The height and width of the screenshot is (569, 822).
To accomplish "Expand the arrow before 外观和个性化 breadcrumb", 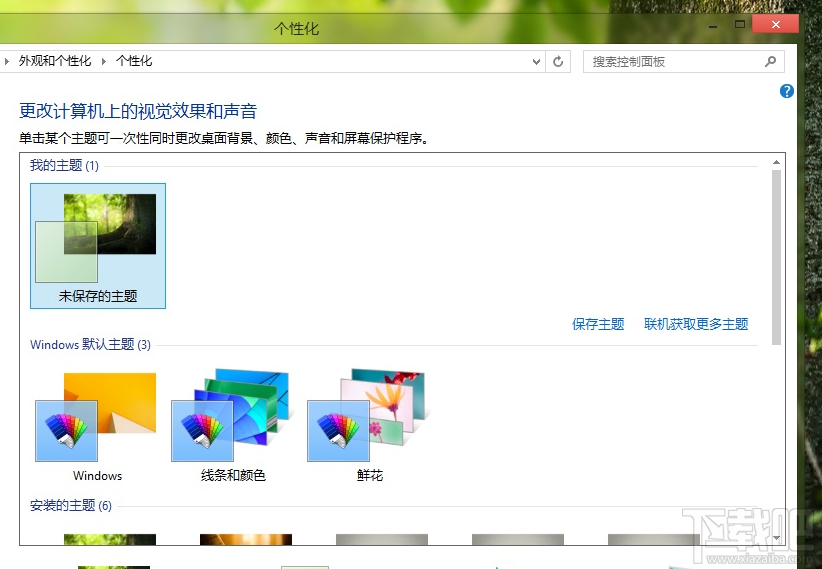I will (x=6, y=61).
